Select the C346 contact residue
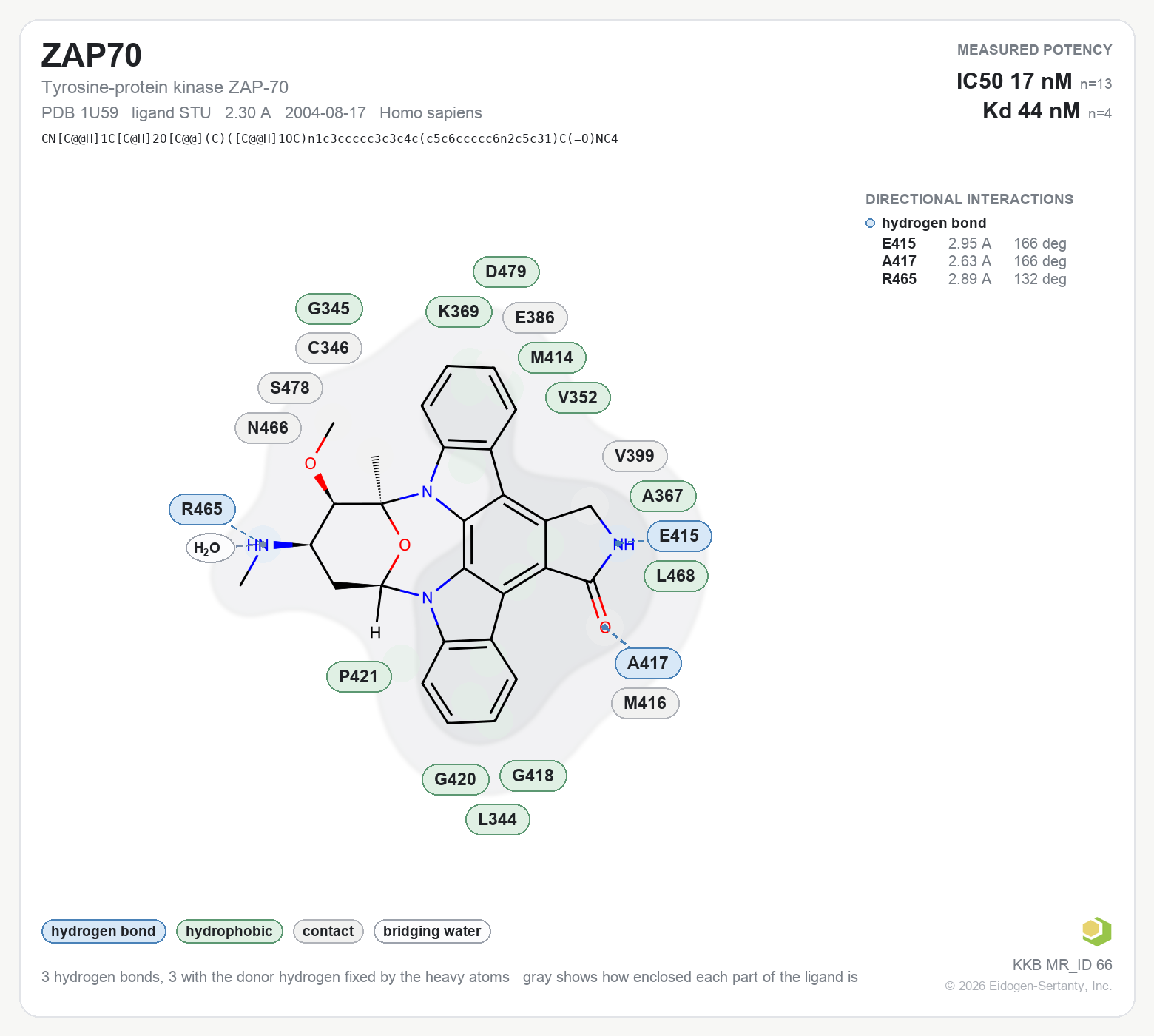The height and width of the screenshot is (1036, 1154). pos(328,348)
